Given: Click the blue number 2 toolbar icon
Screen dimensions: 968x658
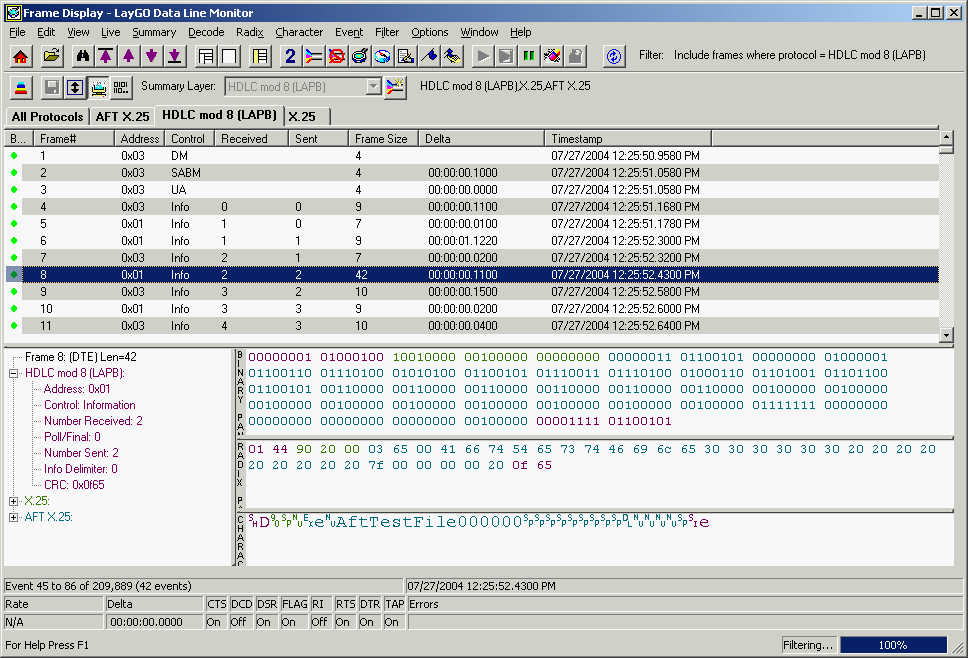Looking at the screenshot, I should tap(290, 56).
